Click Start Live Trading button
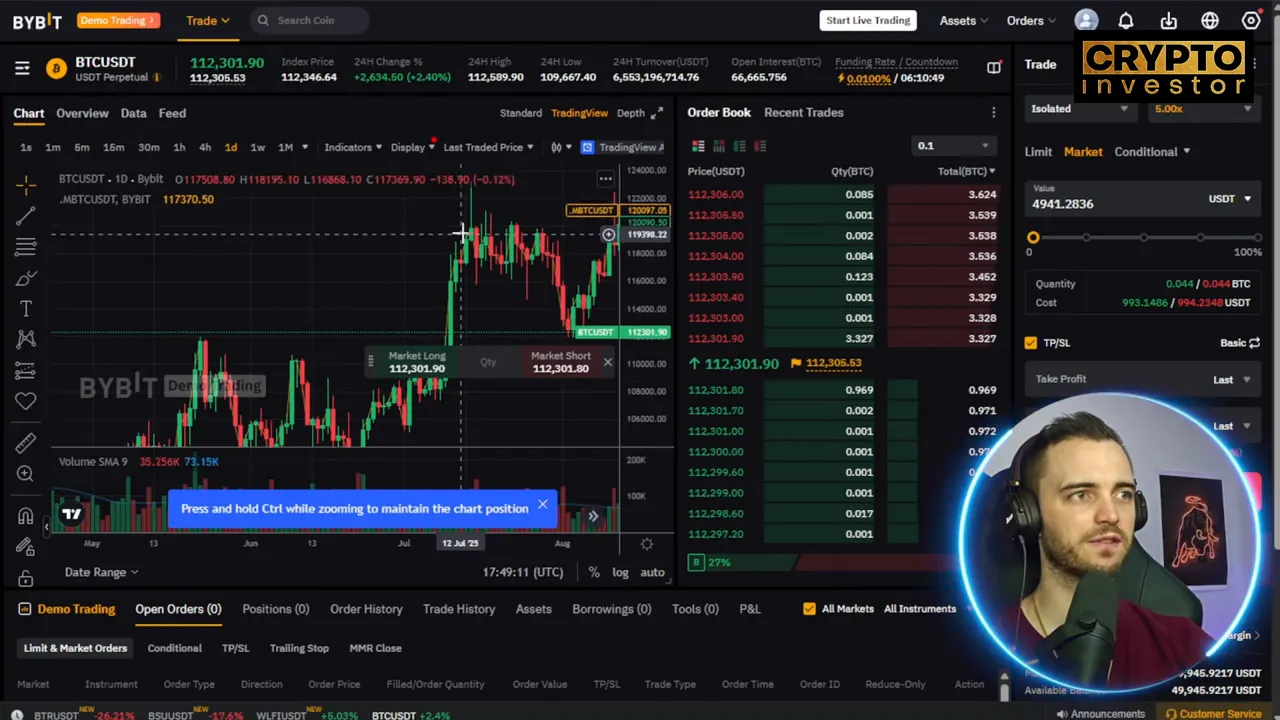1280x720 pixels. coord(868,20)
